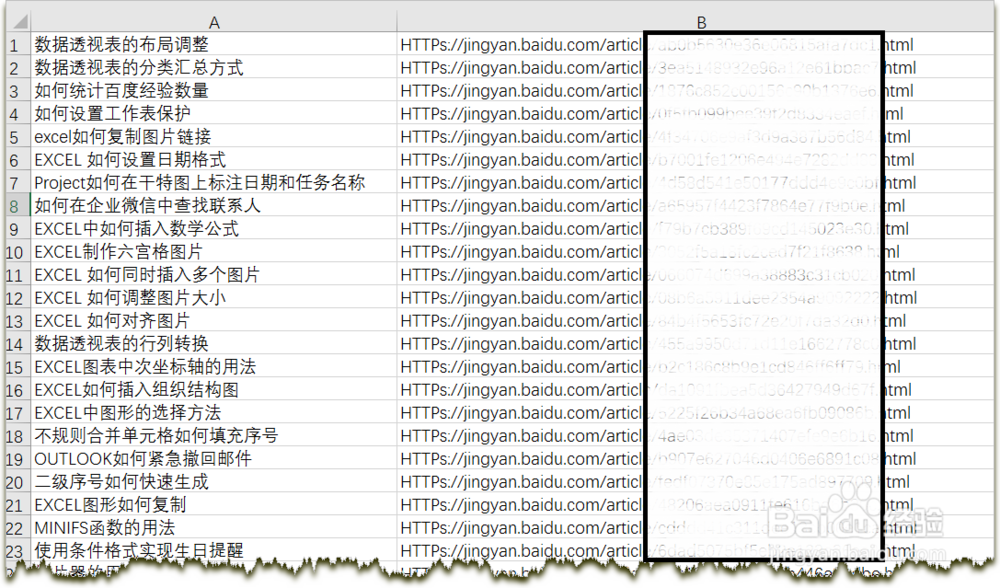Click cell with EXCEL中如何插入数学公式
Screen dimensions: 1000x588
[x=214, y=228]
